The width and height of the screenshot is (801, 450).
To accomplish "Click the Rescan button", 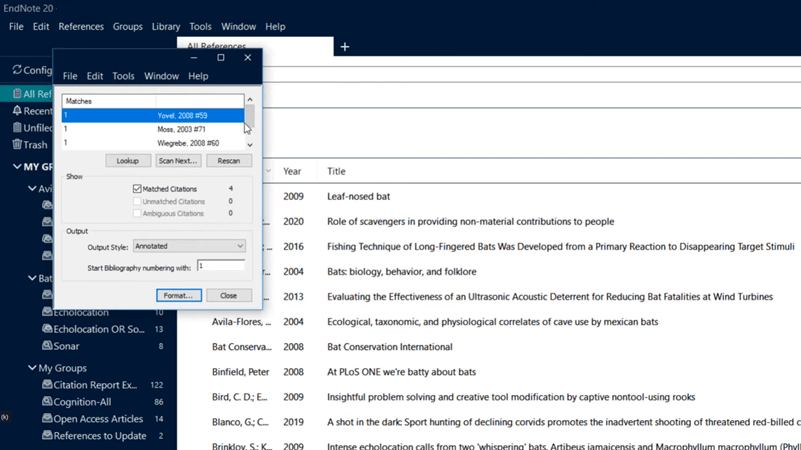I will pos(229,161).
